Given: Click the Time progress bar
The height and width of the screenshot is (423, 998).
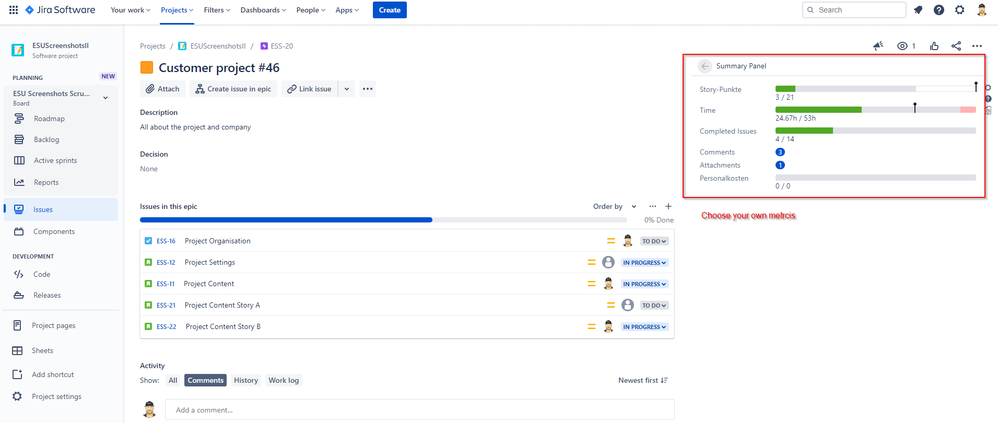Looking at the screenshot, I should click(x=876, y=109).
